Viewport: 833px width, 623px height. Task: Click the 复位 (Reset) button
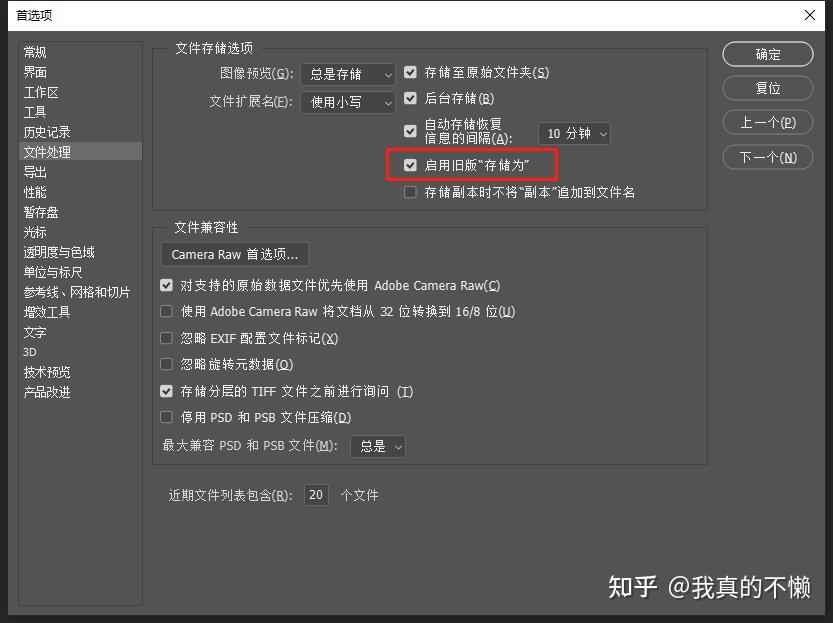pyautogui.click(x=766, y=88)
